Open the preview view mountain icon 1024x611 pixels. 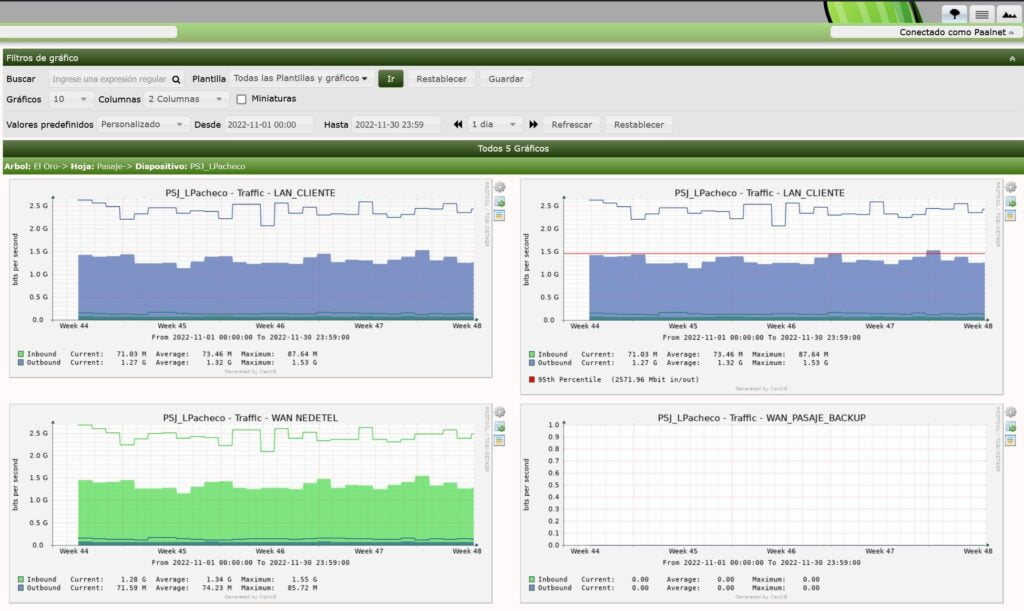(x=1009, y=13)
